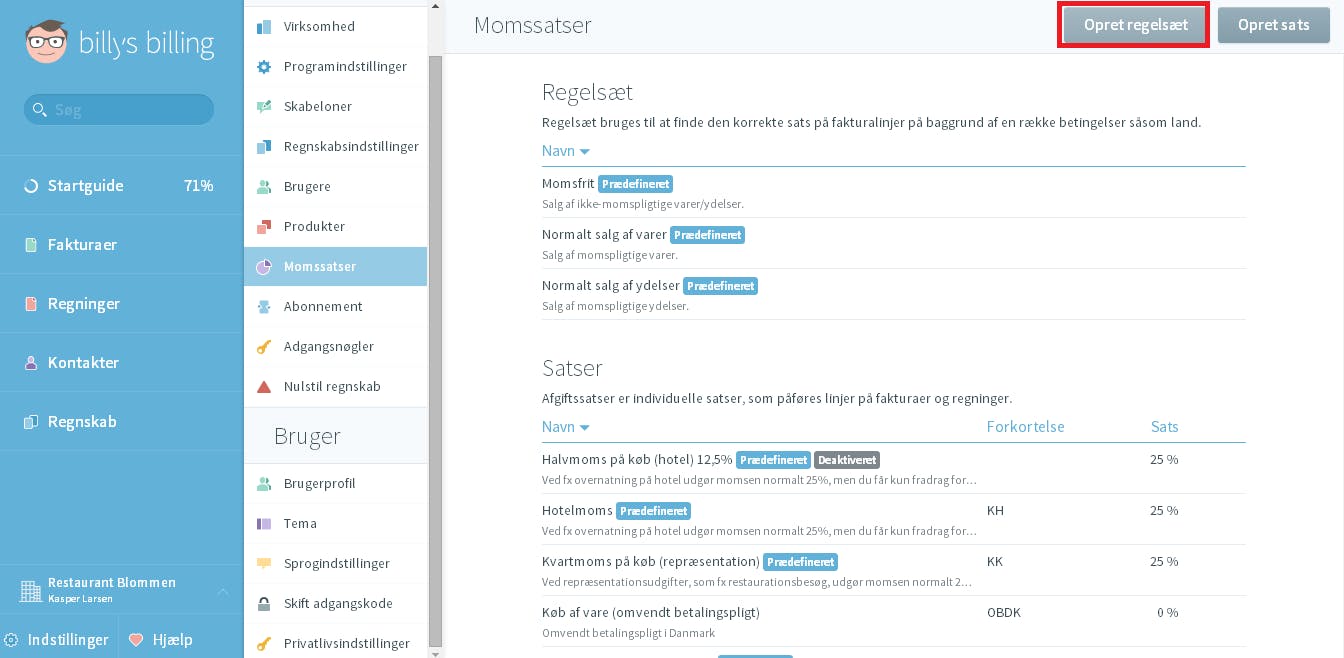Screen dimensions: 1344x658
Task: Open Halvmoms på køb (hotel) 12,5% rate
Action: click(894, 468)
